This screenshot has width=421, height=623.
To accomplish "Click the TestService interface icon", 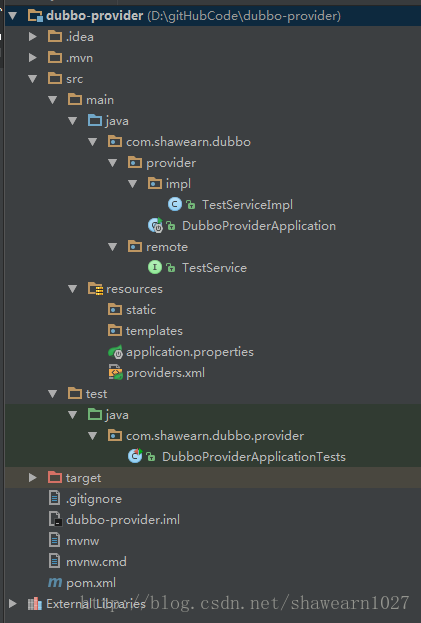I will tap(155, 267).
